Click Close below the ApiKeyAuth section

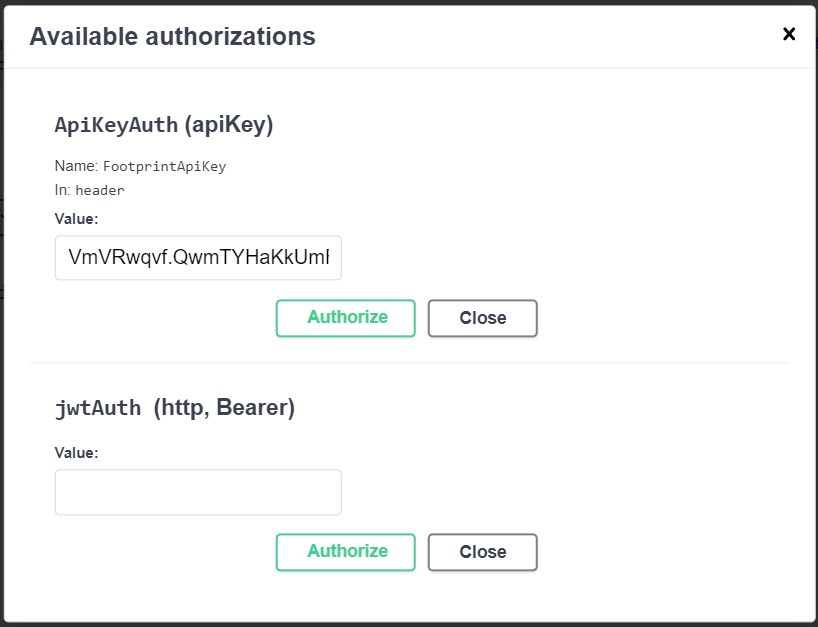[482, 317]
